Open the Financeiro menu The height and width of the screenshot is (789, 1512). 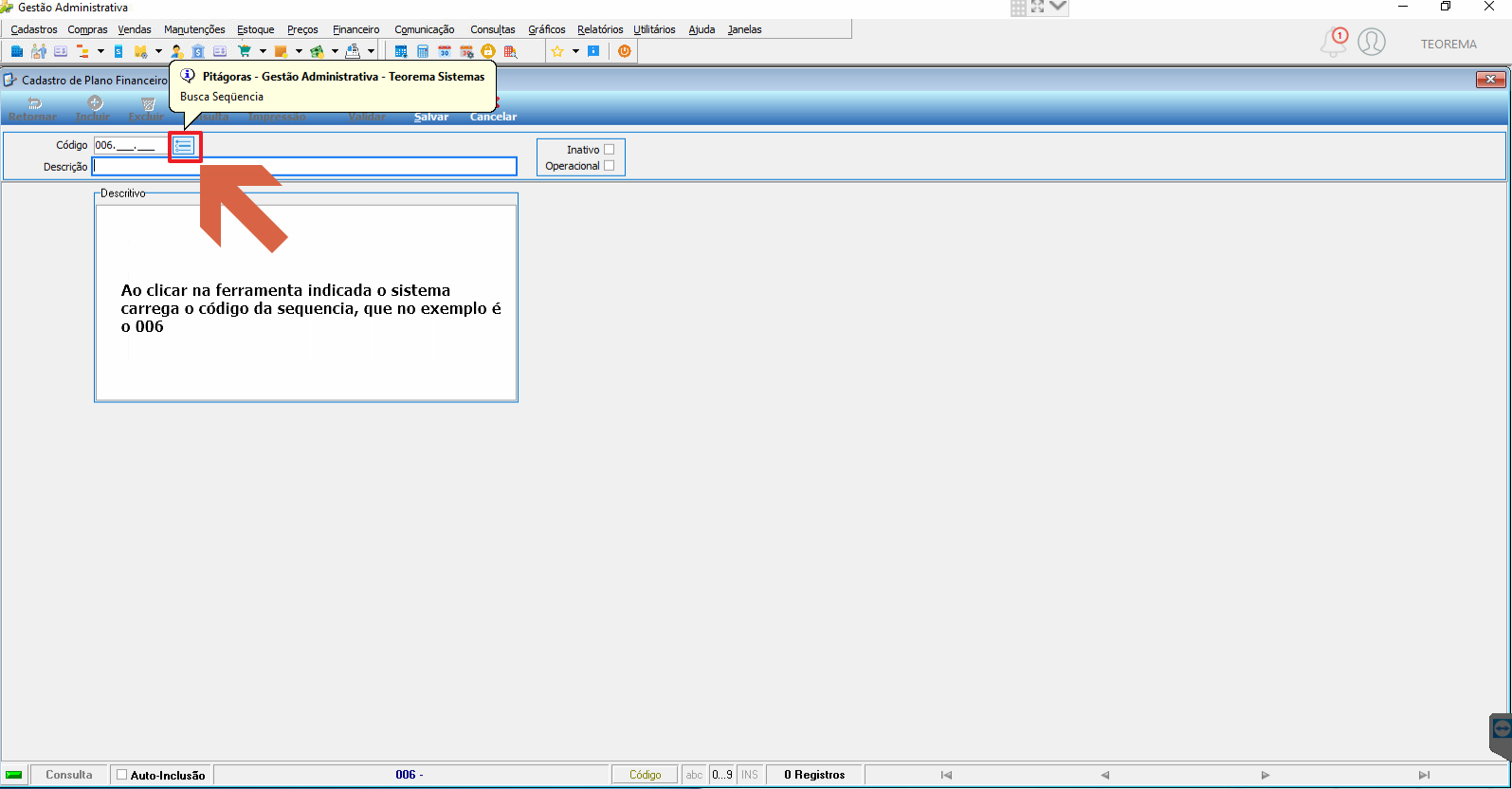(x=356, y=29)
